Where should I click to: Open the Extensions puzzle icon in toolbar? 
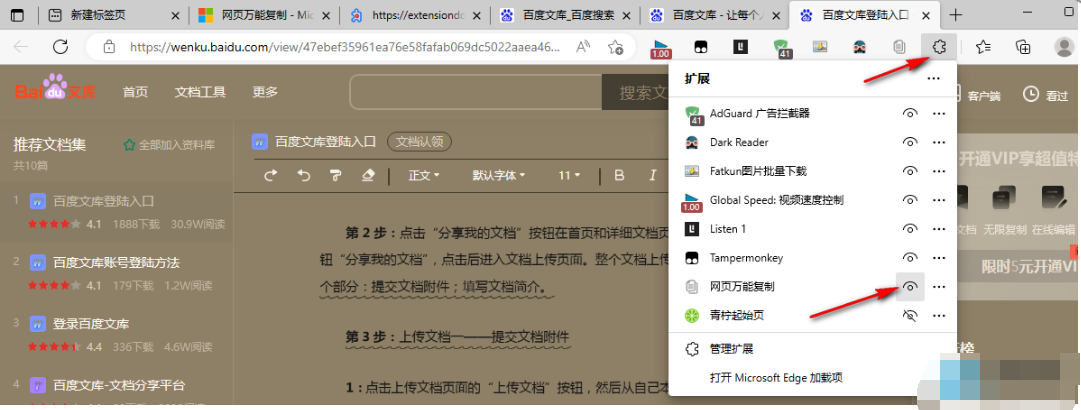[938, 47]
